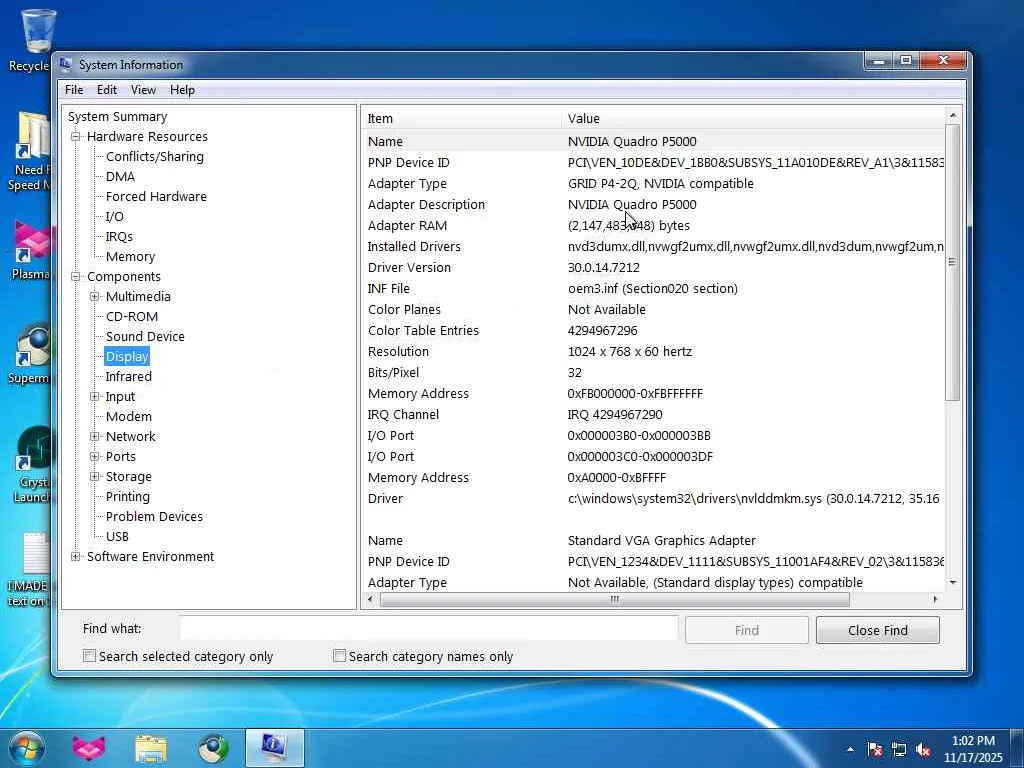Select Sound Device tree item

(145, 336)
